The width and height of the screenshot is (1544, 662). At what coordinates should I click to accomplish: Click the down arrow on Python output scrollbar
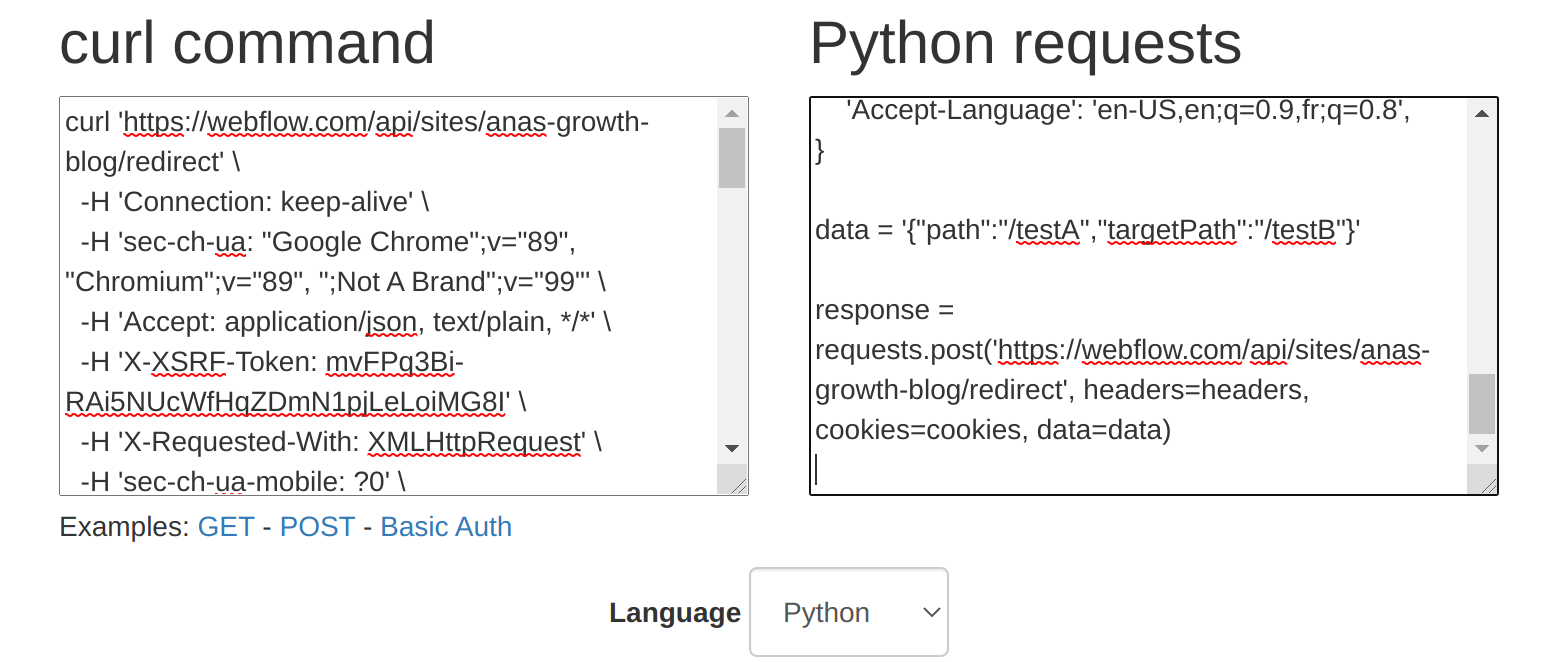click(x=1481, y=447)
